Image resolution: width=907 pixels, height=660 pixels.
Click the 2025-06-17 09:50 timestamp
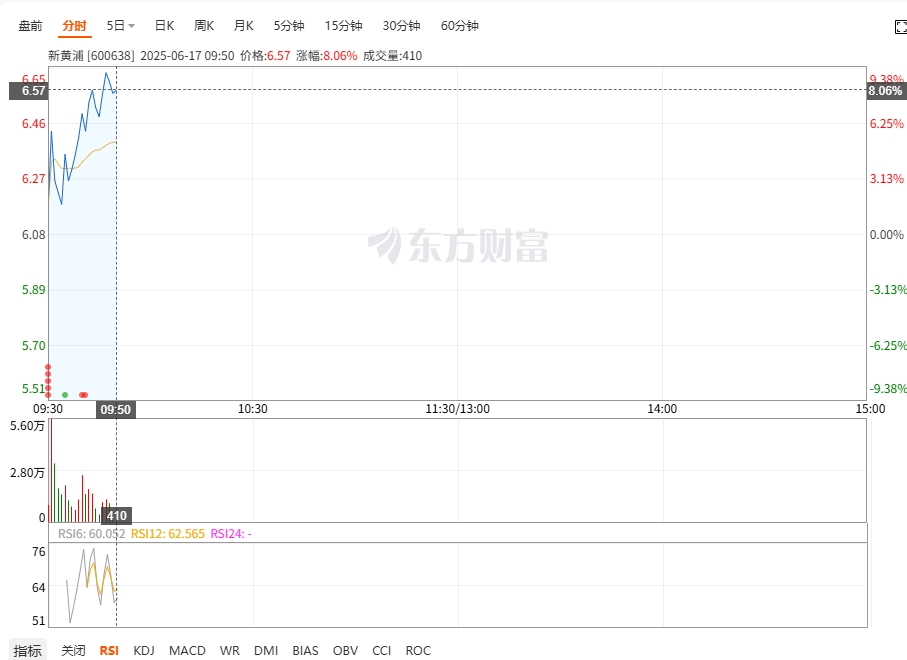(x=187, y=56)
